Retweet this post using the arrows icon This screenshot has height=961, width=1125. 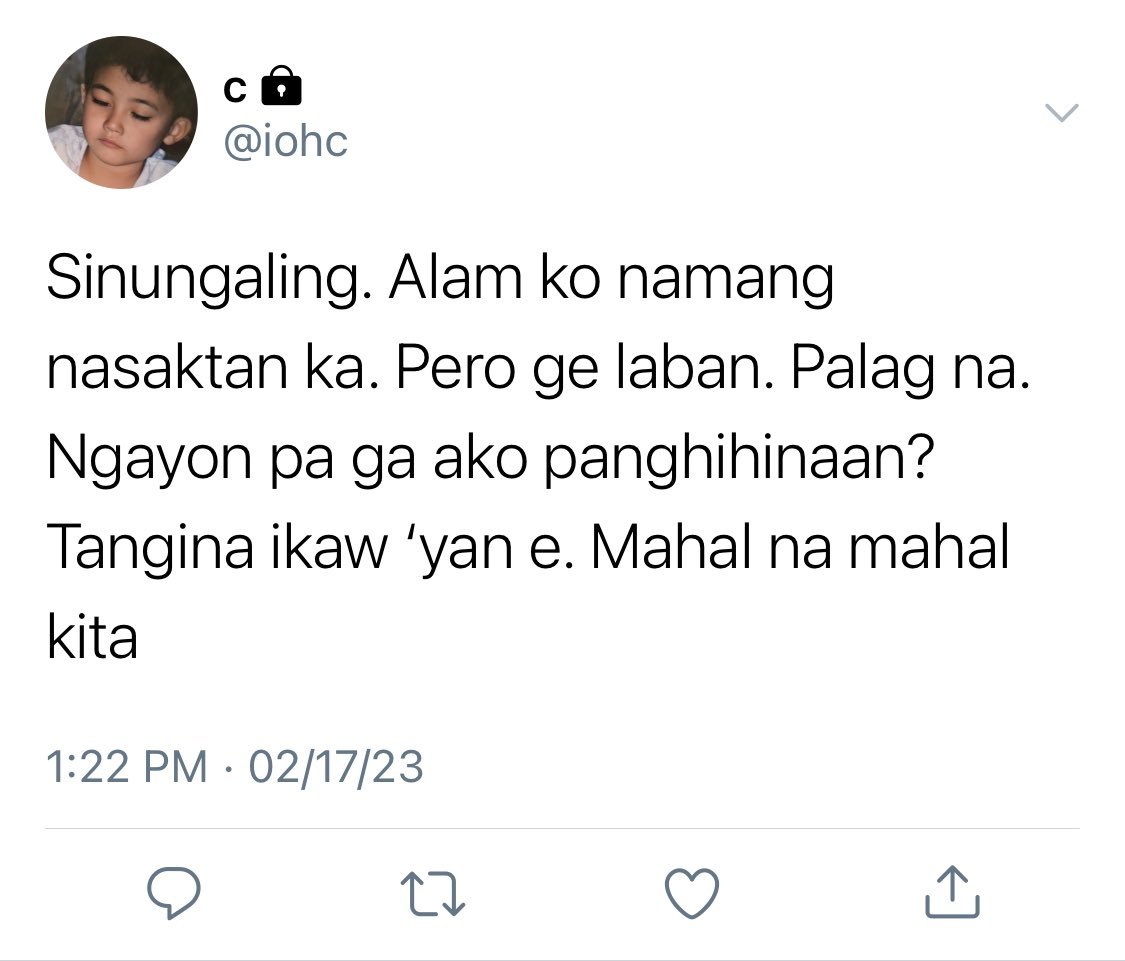click(433, 893)
